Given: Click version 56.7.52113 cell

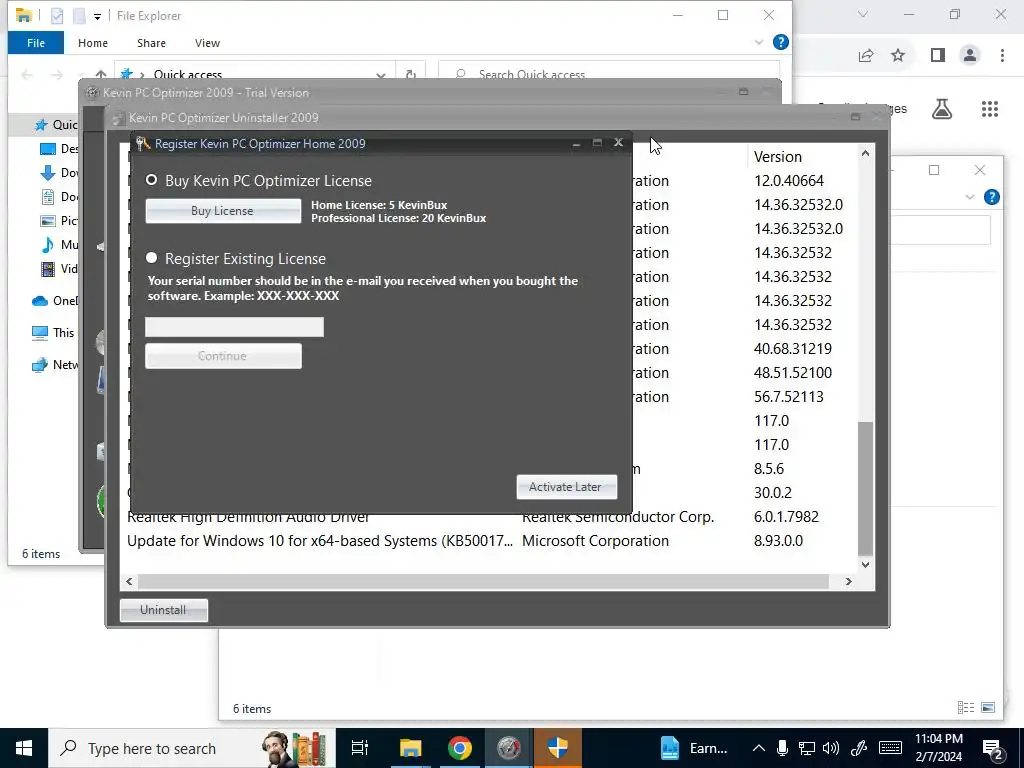Looking at the screenshot, I should [788, 397].
